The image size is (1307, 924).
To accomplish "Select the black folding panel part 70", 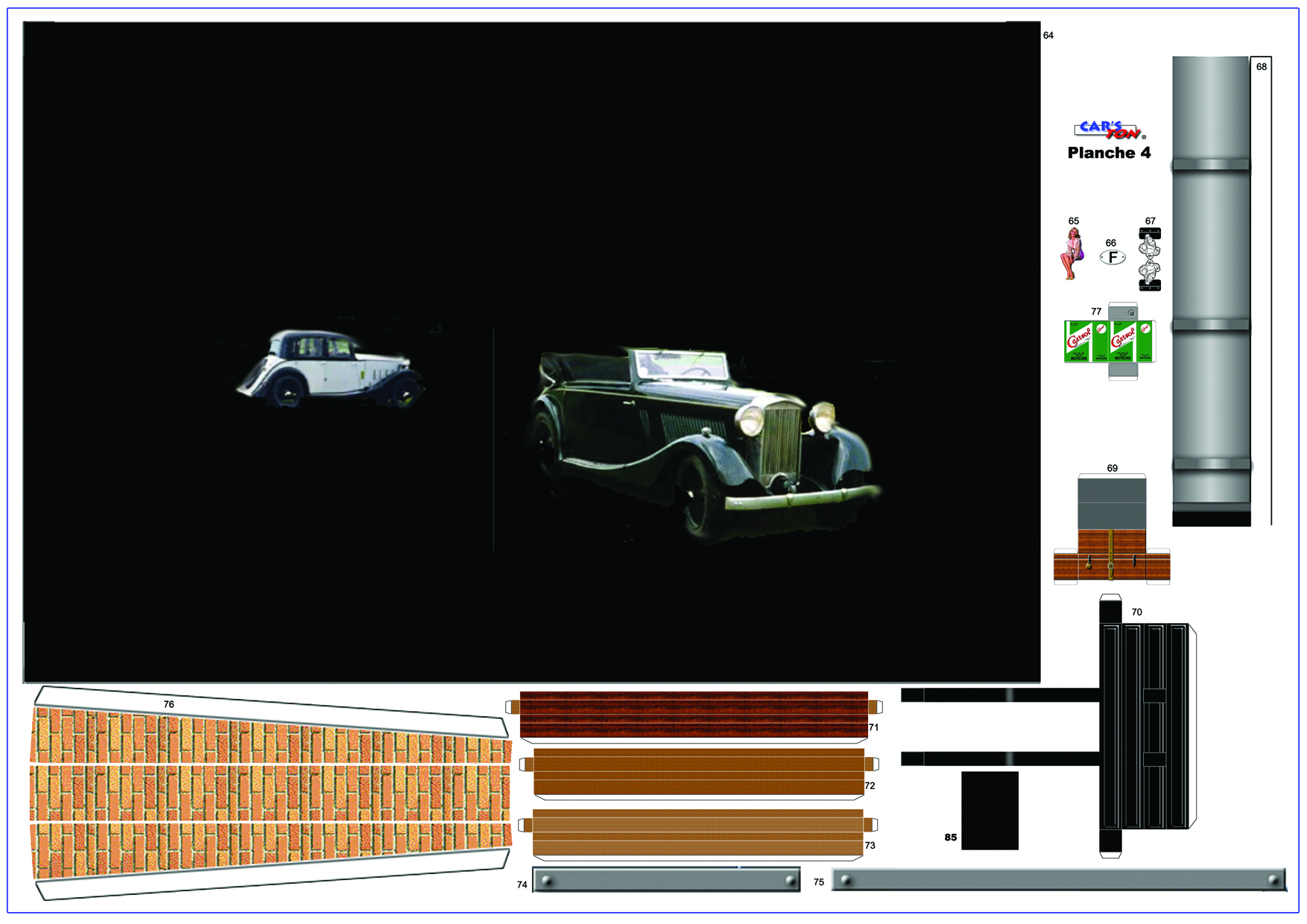I will click(1146, 727).
